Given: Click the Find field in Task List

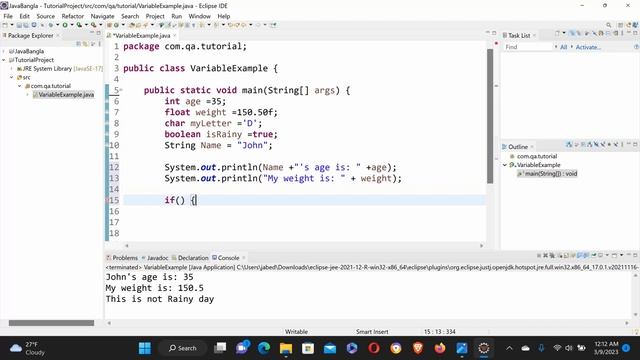Looking at the screenshot, I should point(528,47).
